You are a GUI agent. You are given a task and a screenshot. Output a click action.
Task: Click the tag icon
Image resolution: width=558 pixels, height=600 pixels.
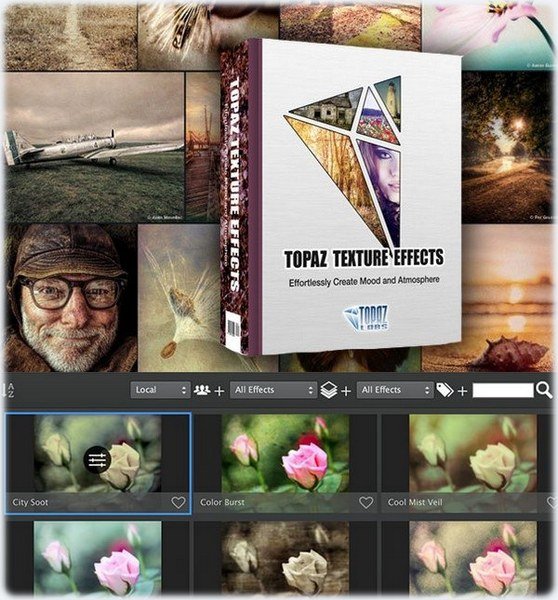pos(445,390)
